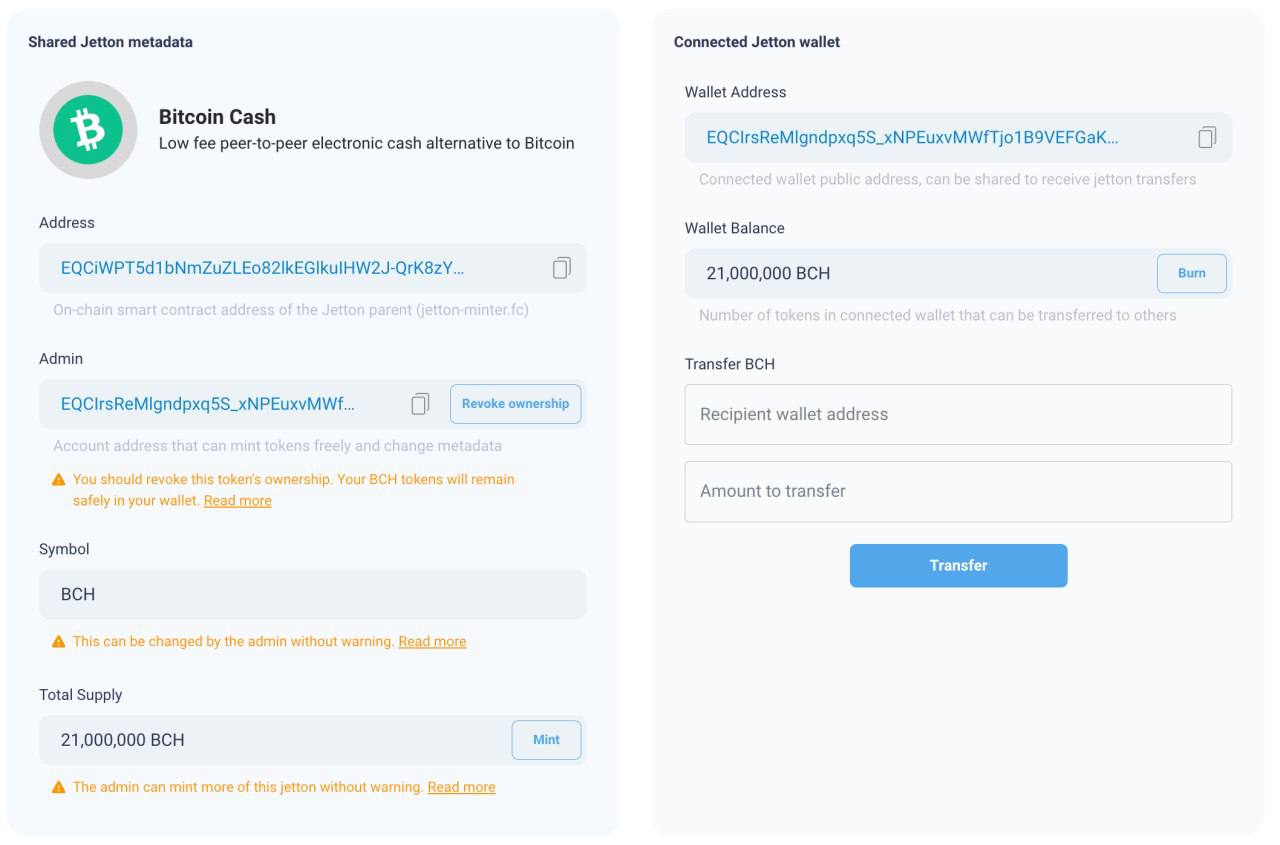The width and height of the screenshot is (1280, 845).
Task: Copy the Admin address
Action: click(x=420, y=404)
